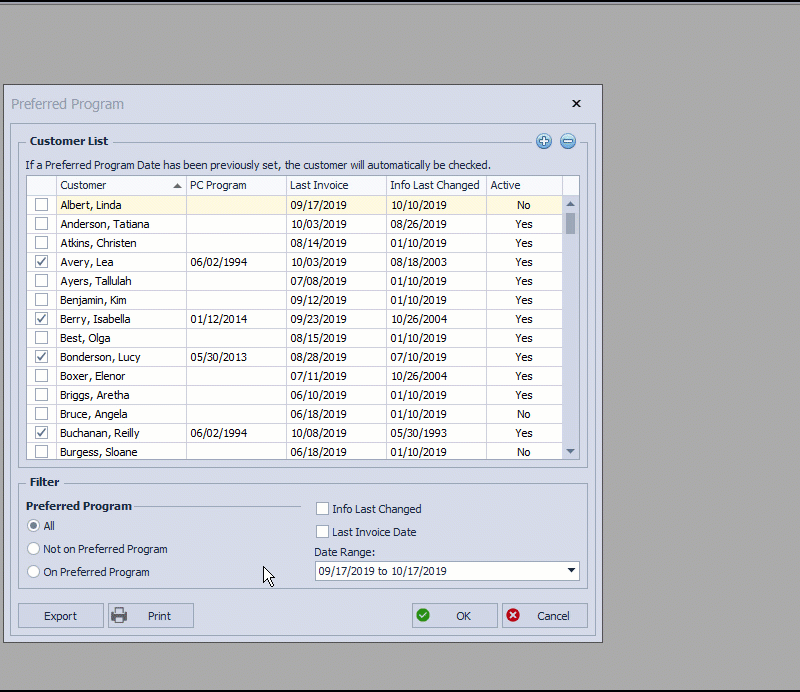Click the blue plus icon above customer list
800x692 pixels.
pyautogui.click(x=544, y=141)
